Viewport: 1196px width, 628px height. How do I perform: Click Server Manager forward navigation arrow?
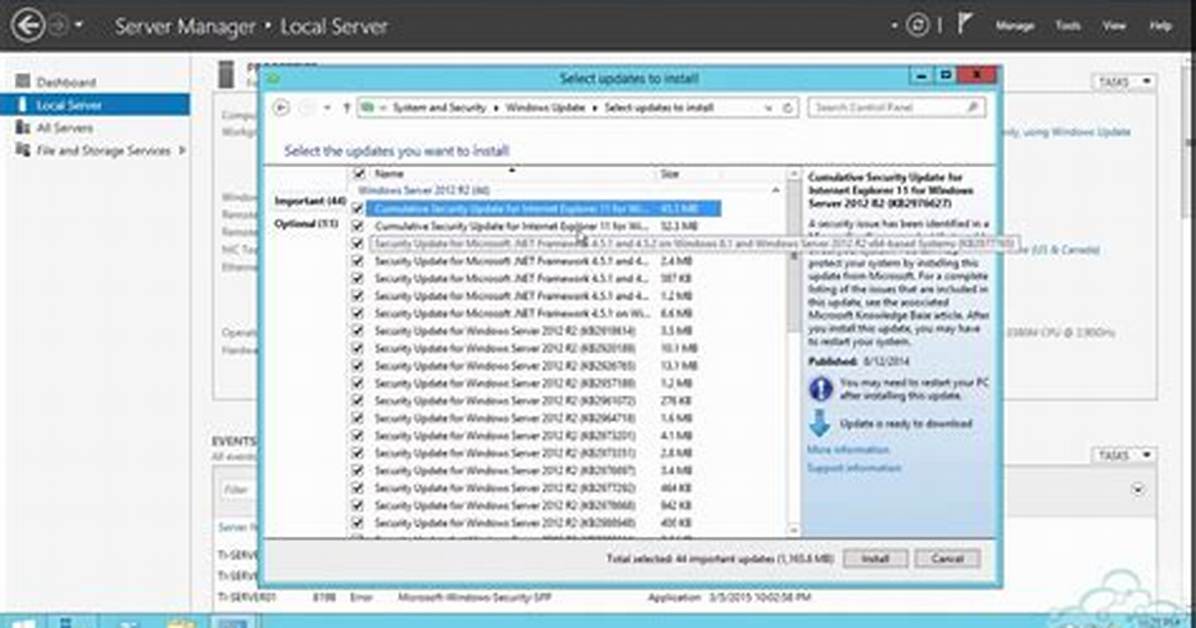[x=58, y=25]
